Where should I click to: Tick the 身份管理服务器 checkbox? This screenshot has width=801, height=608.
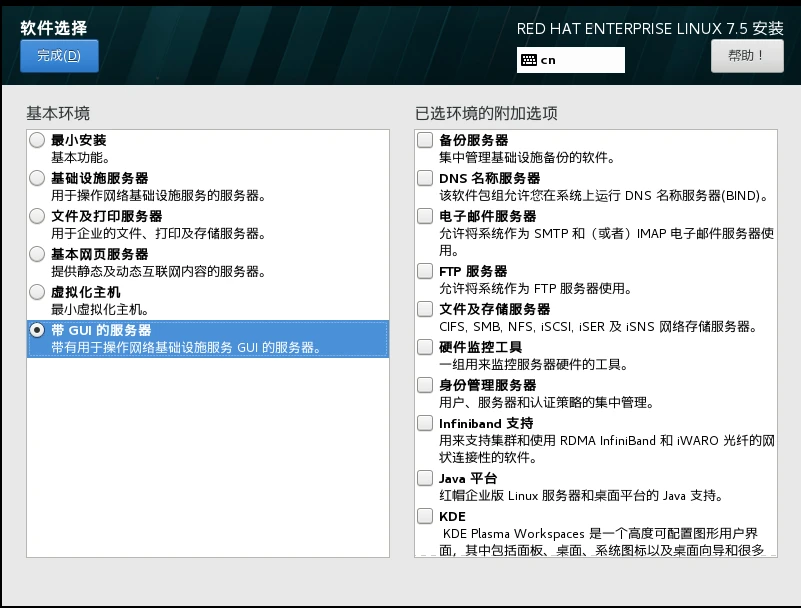[x=425, y=385]
